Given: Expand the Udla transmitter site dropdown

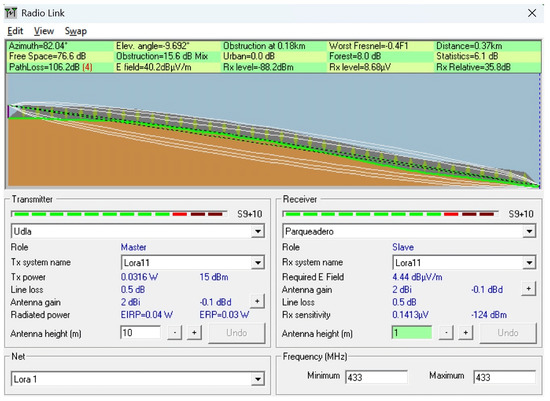Looking at the screenshot, I should pos(258,232).
